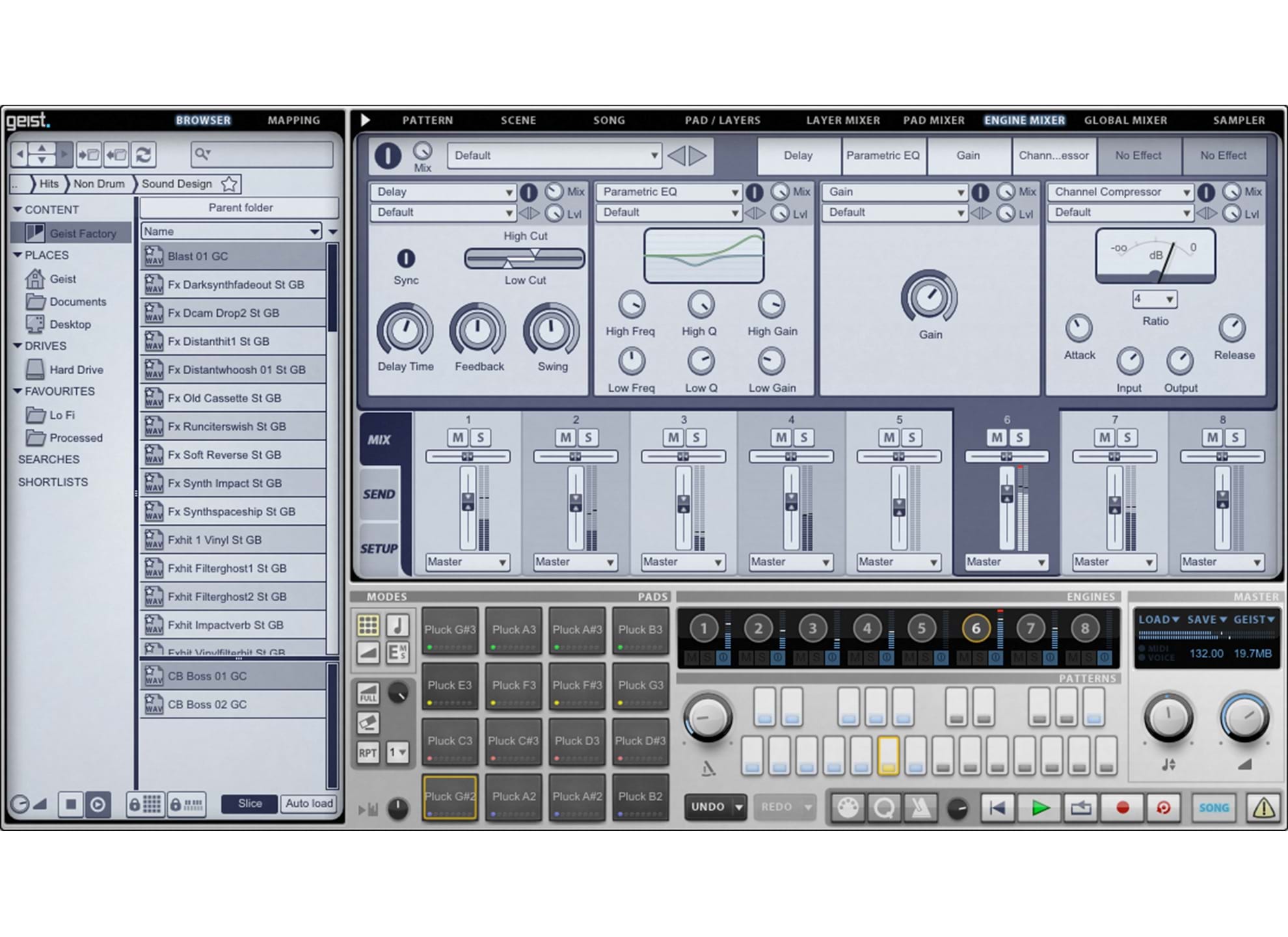This screenshot has width=1288, height=937.
Task: Click the red record button
Action: 1122,808
